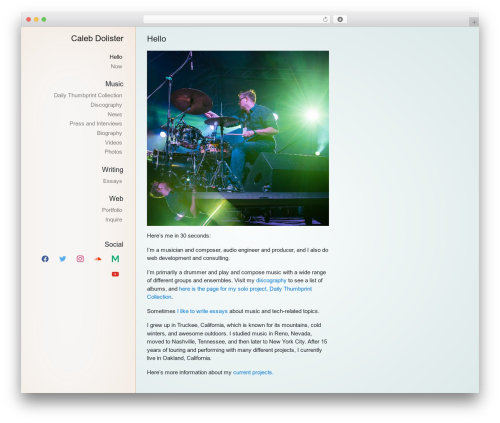Viewport: 500px width, 423px height.
Task: Open the Videos page
Action: pos(113,143)
